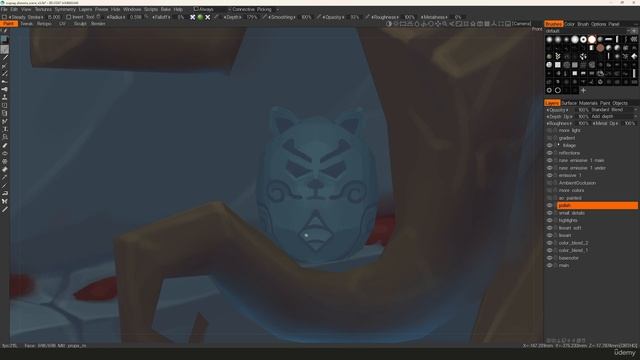This screenshot has height=360, width=640.
Task: Hide the basecolor layer
Action: [x=549, y=258]
